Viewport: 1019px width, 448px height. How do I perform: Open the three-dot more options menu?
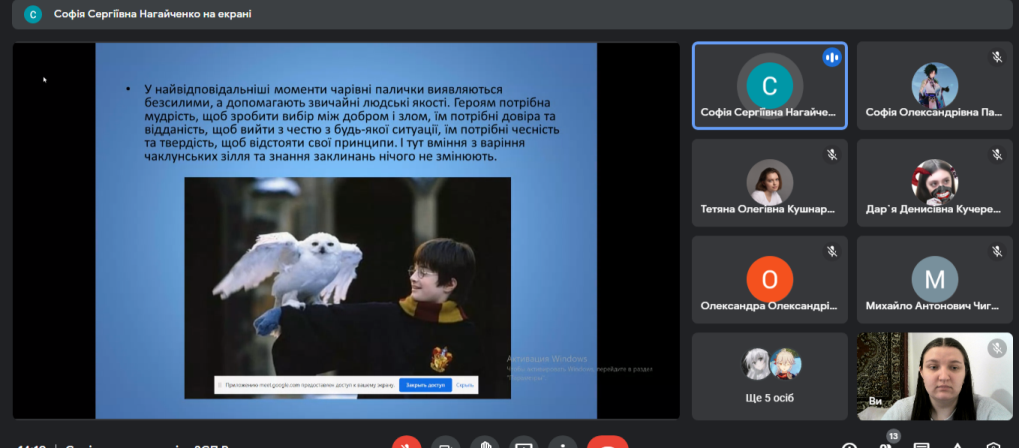point(562,444)
